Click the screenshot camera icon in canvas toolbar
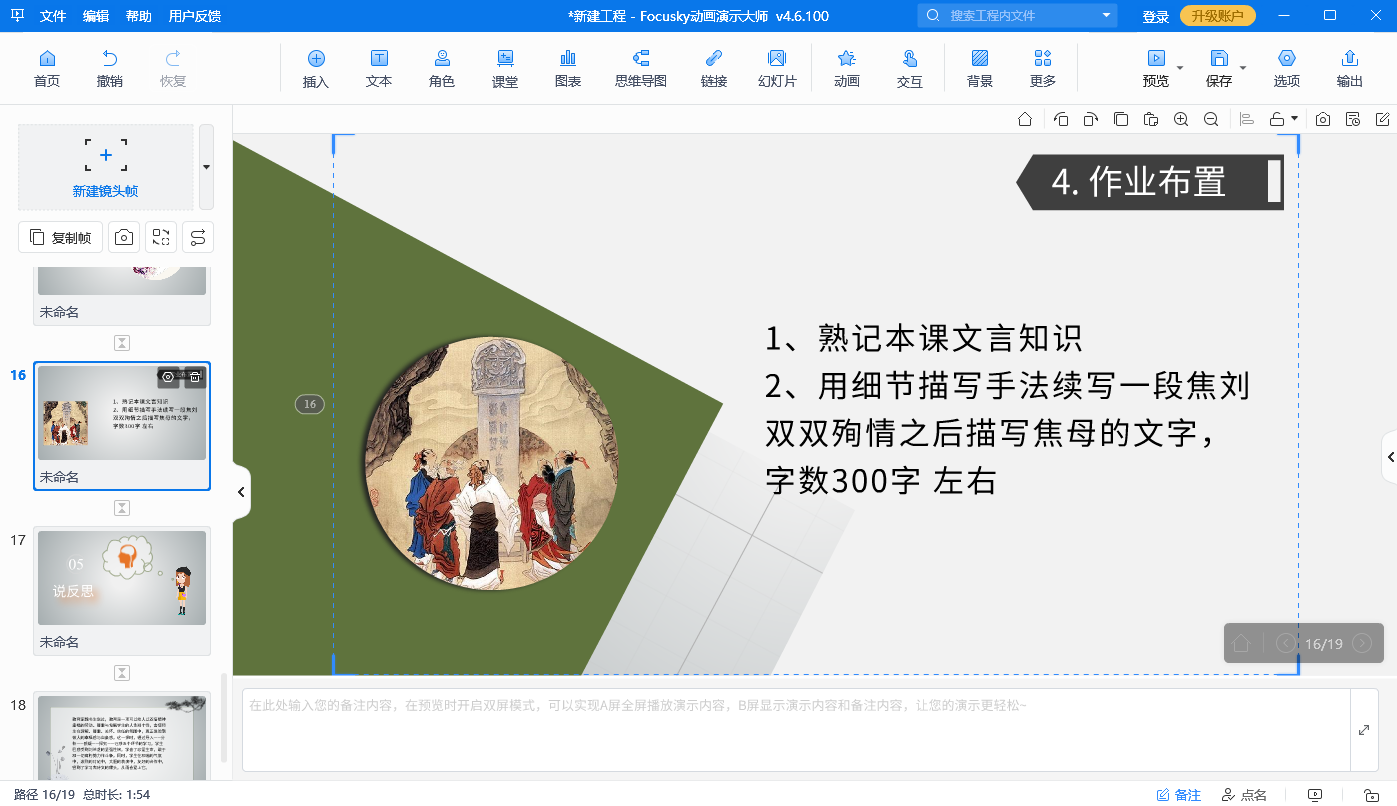The image size is (1397, 806). coord(1323,119)
